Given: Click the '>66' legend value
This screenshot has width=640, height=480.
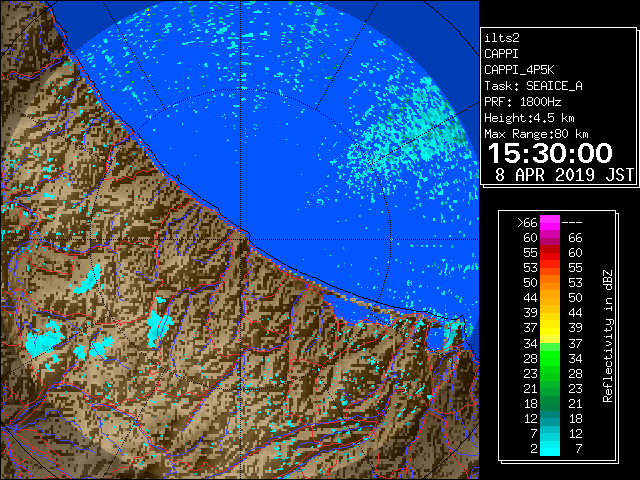Looking at the screenshot, I should (527, 223).
